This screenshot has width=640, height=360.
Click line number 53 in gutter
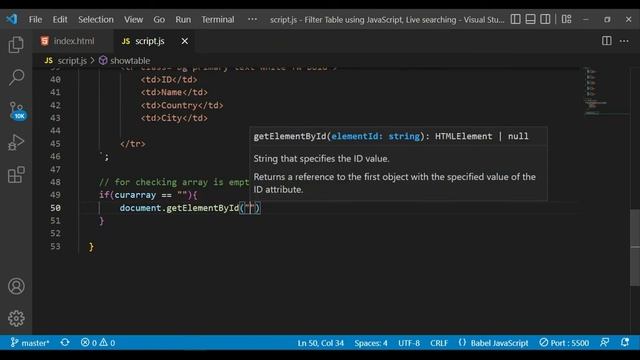point(55,247)
